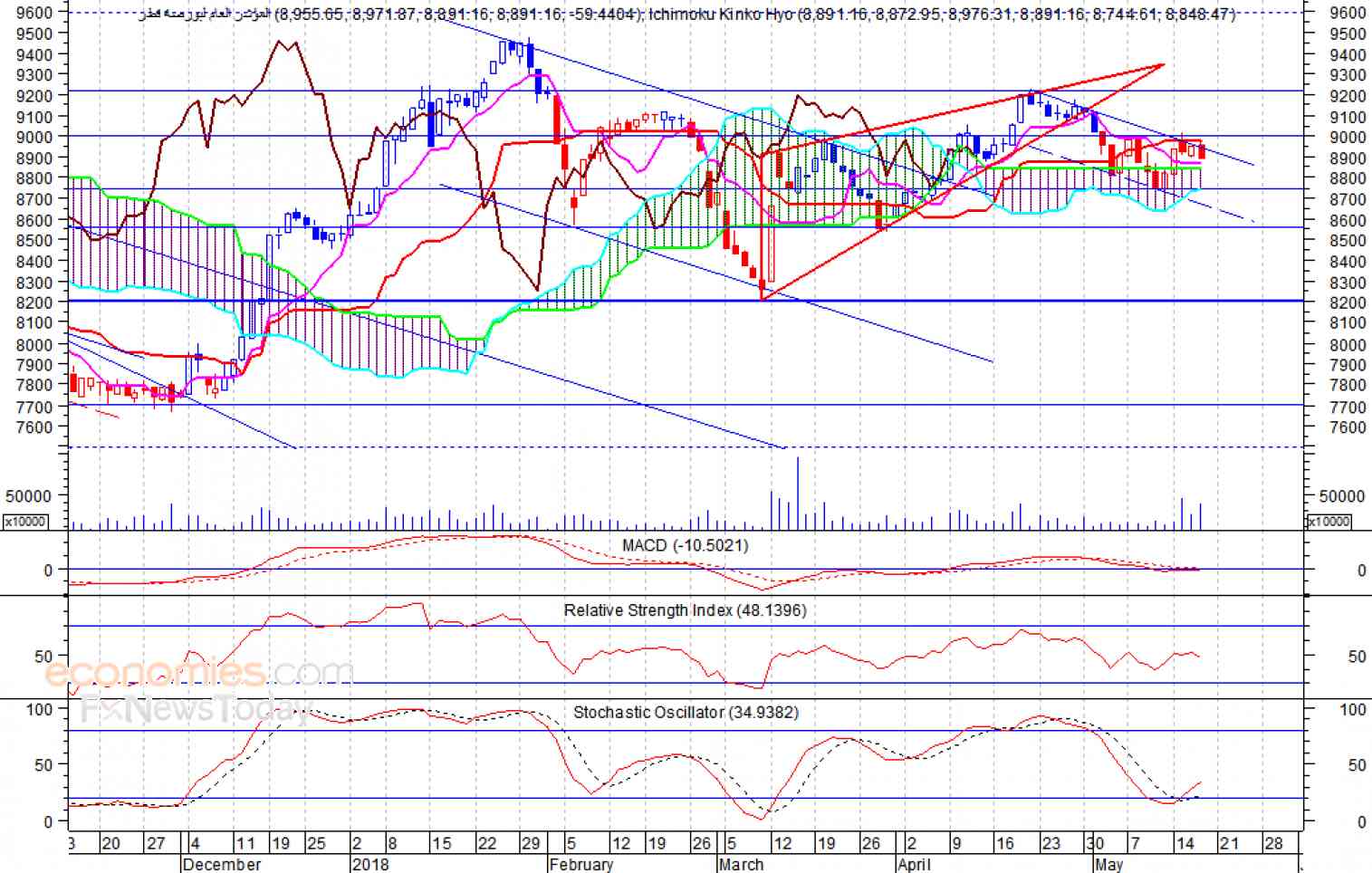This screenshot has width=1372, height=873.
Task: Click 9400 on the left price axis
Action: tap(34, 54)
